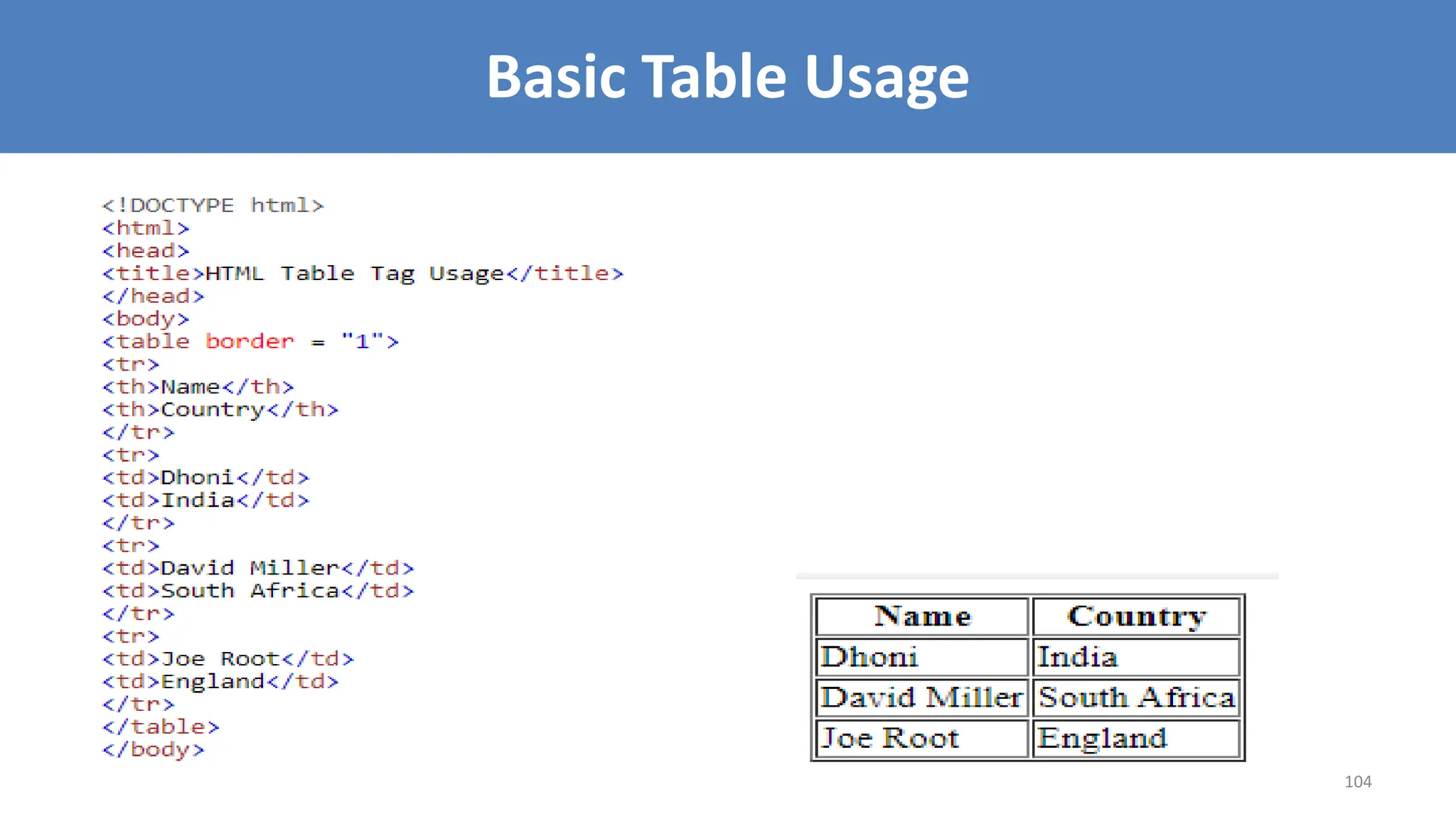The height and width of the screenshot is (819, 1456).
Task: Click the '<title>HTML Table Tag Usage</title>' line
Action: pos(363,274)
